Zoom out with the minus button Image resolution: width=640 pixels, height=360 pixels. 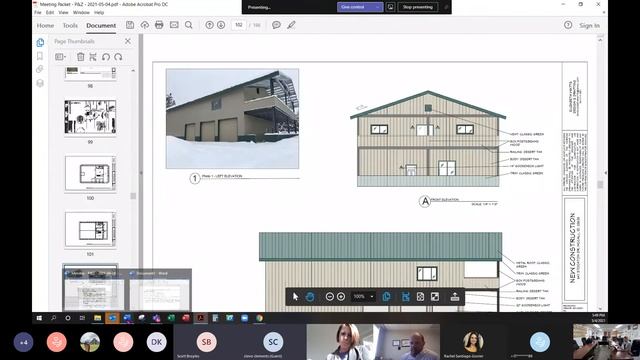pyautogui.click(x=329, y=297)
